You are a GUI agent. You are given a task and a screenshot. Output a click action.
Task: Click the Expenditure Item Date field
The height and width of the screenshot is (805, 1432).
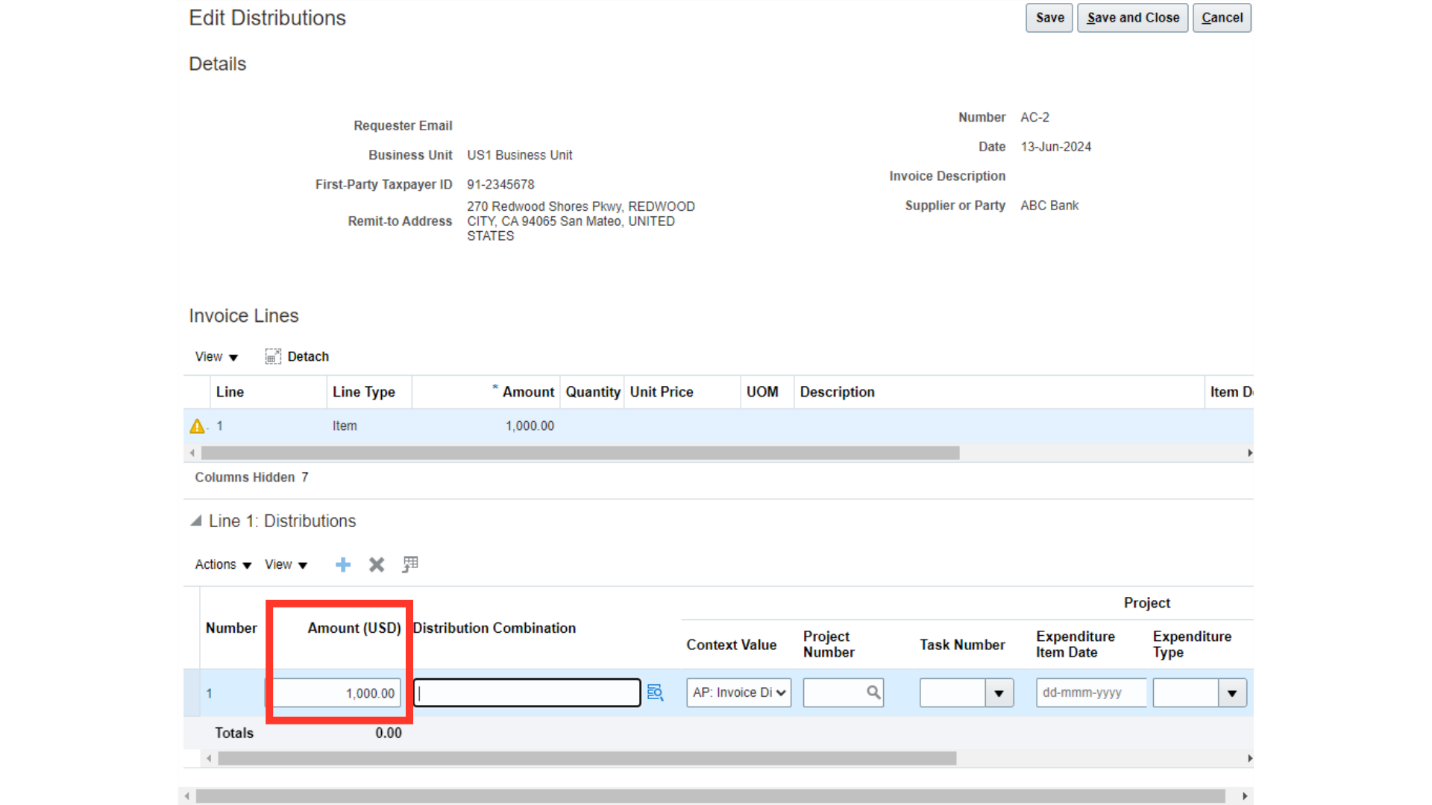1091,693
